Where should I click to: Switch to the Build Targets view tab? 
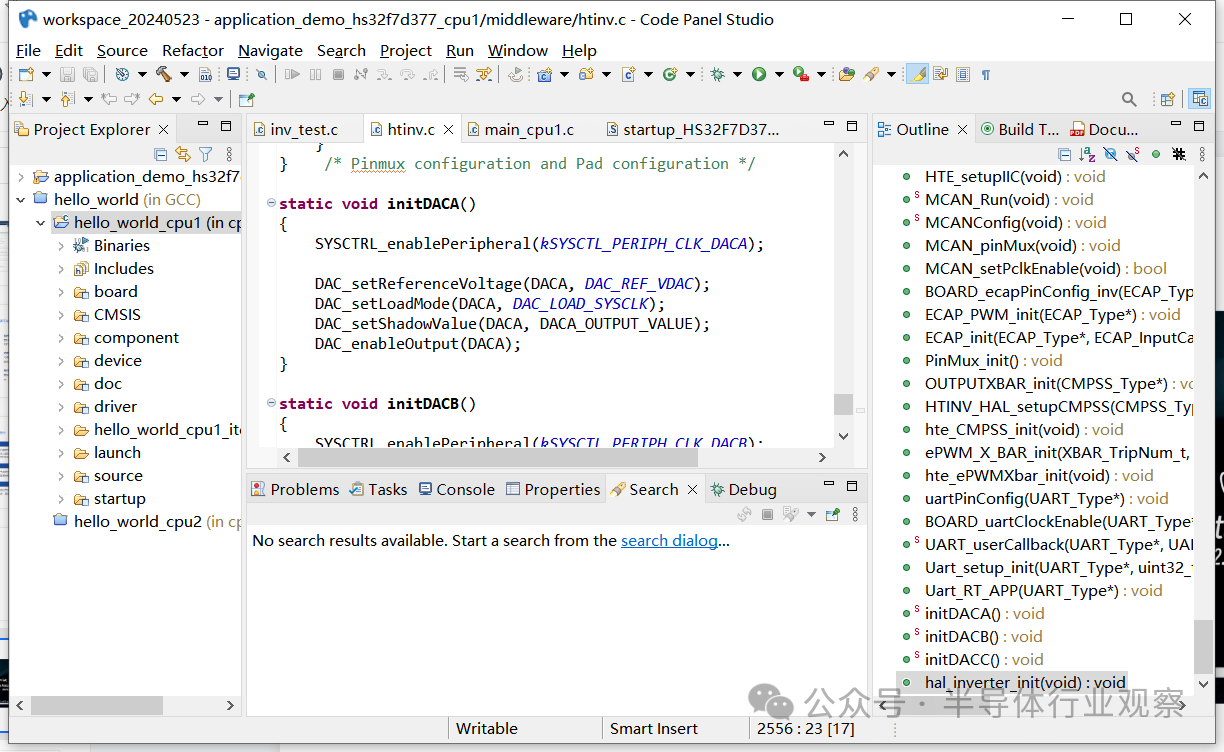click(x=1019, y=129)
